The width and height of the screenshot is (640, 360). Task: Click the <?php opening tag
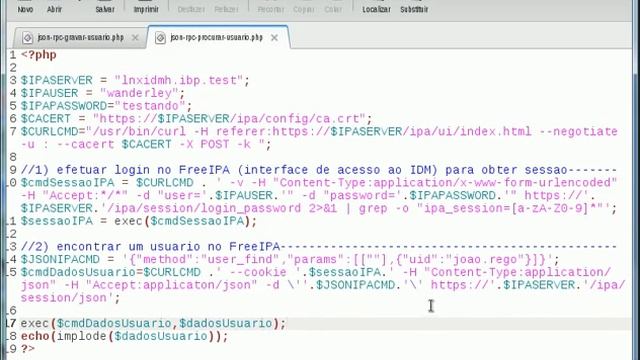point(39,55)
